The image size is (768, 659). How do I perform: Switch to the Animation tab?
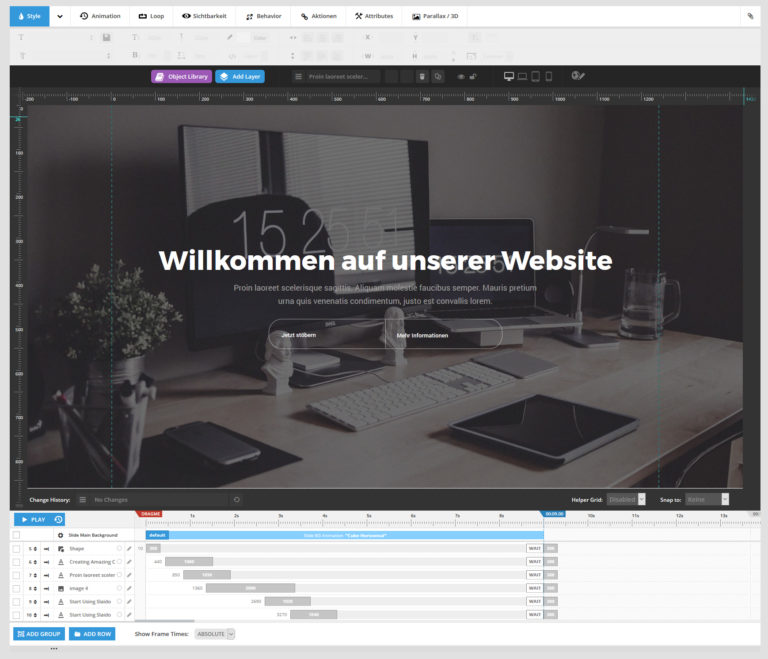point(100,16)
